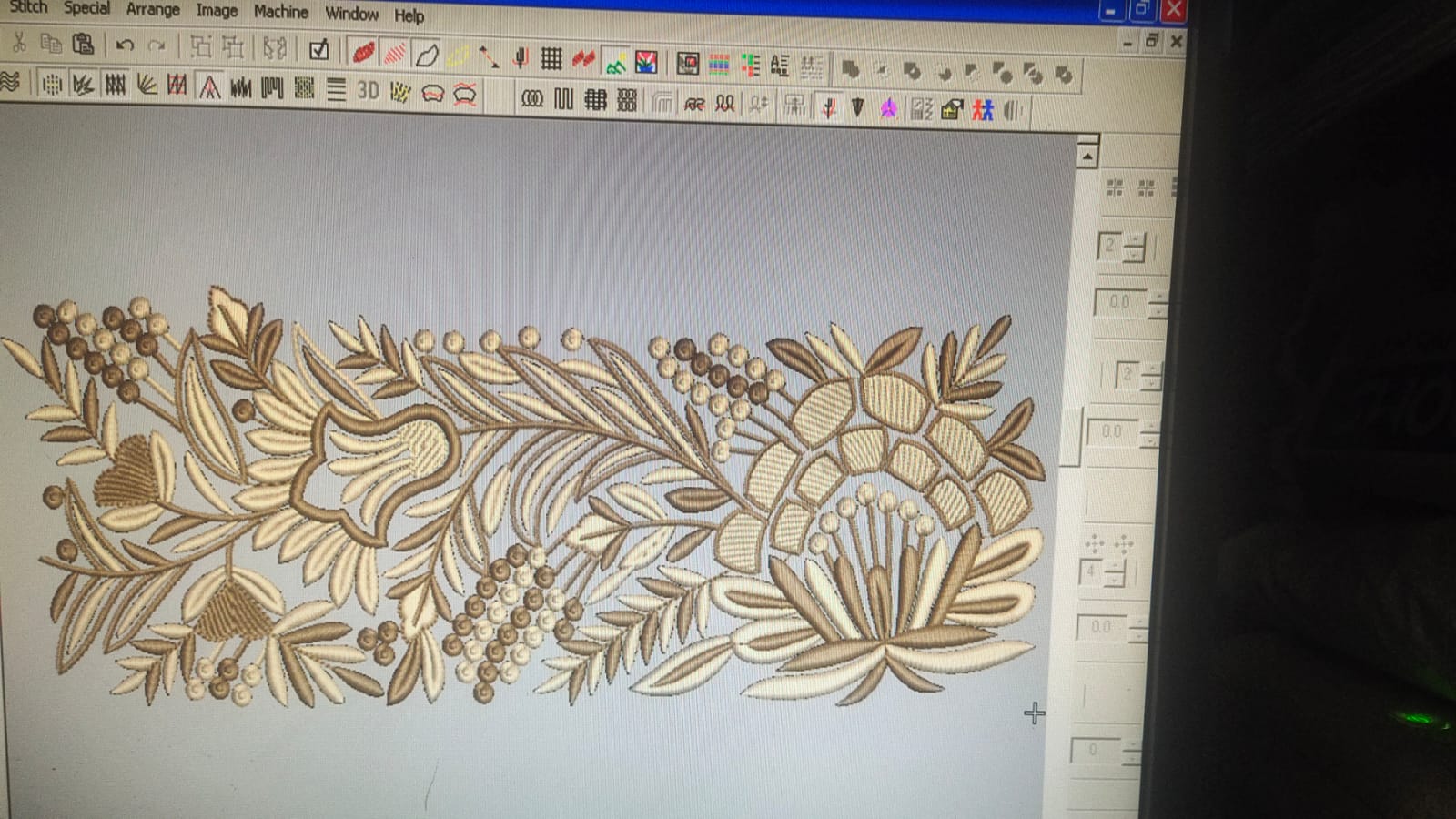Click the outline shape view icon

tap(426, 56)
